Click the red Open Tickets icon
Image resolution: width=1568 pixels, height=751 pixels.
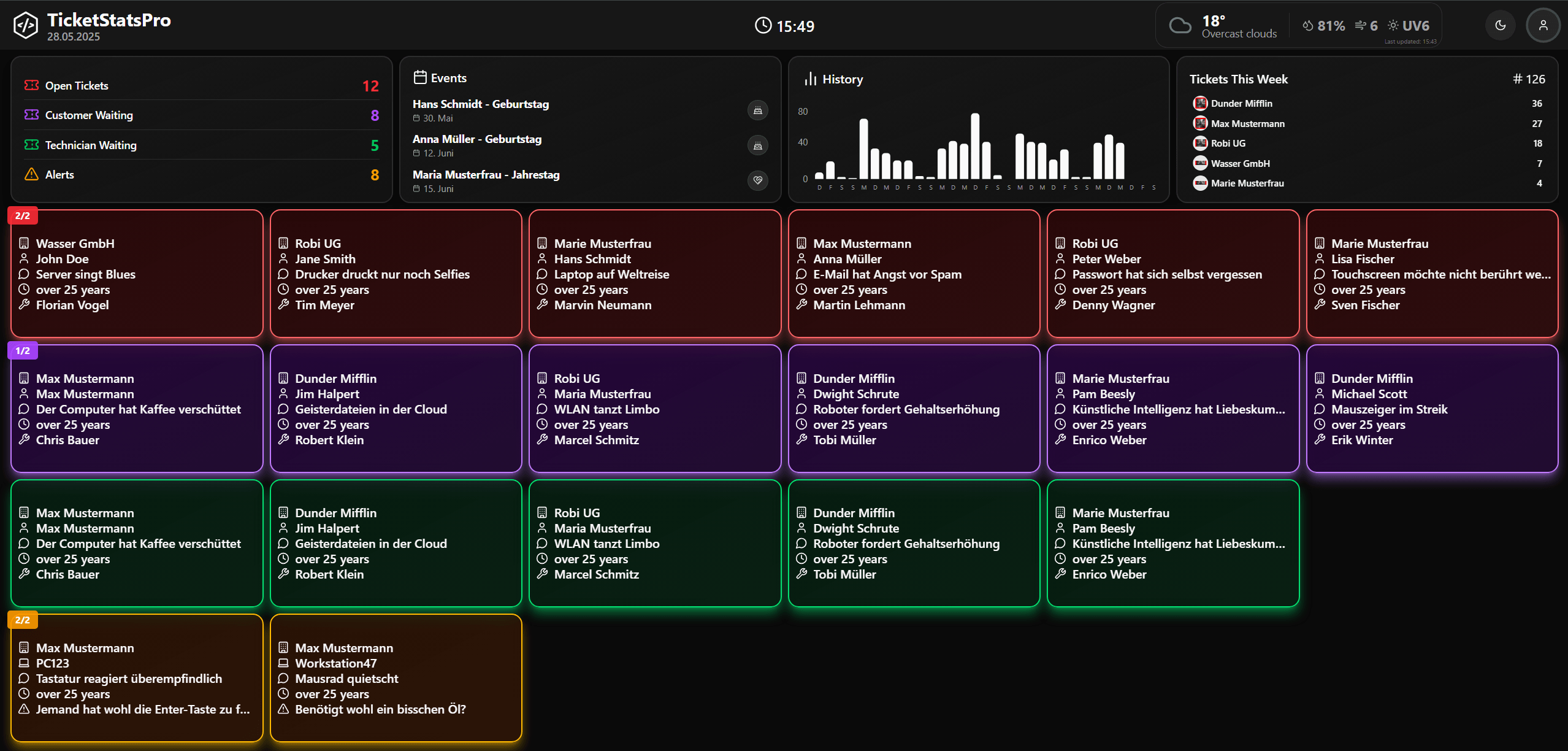31,85
